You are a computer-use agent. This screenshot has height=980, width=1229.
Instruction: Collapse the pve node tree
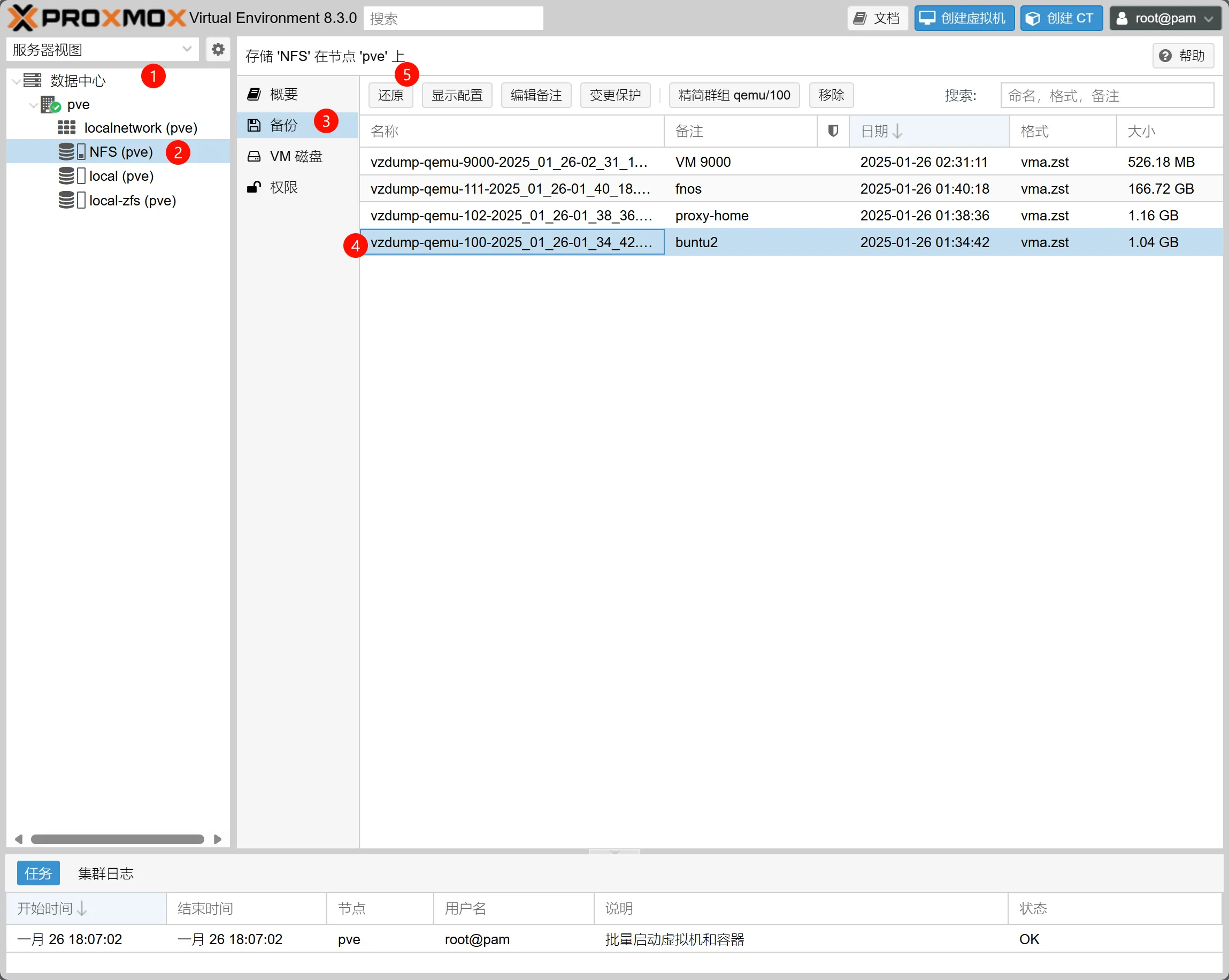(33, 105)
